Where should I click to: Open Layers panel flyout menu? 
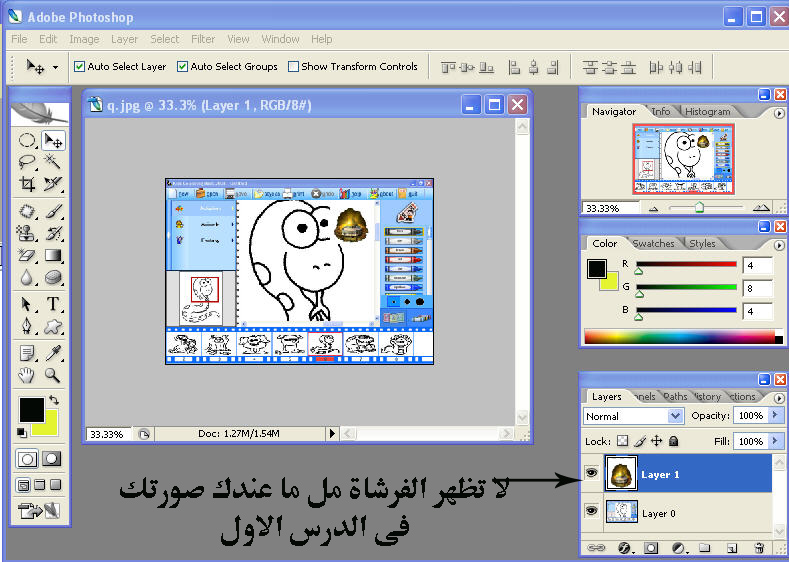pyautogui.click(x=779, y=398)
